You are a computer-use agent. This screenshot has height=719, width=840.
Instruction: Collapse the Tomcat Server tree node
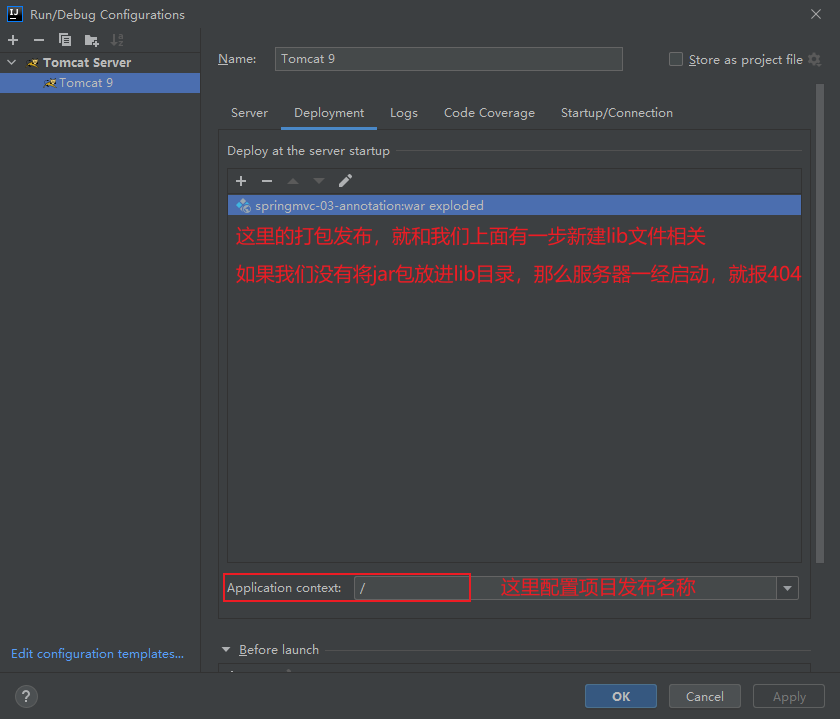pyautogui.click(x=11, y=62)
